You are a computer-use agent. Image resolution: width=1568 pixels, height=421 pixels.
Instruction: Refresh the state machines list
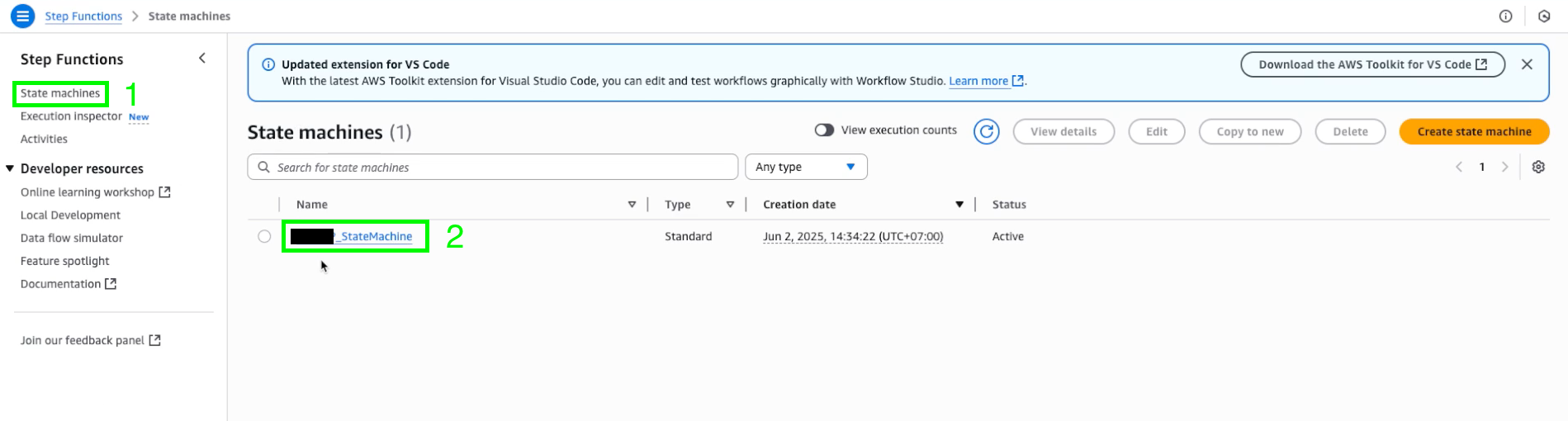tap(987, 131)
